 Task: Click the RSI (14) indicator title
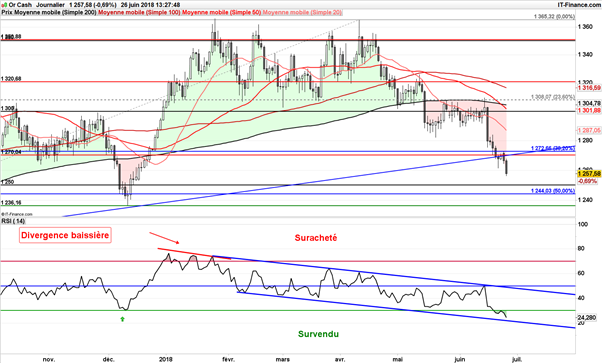point(13,221)
